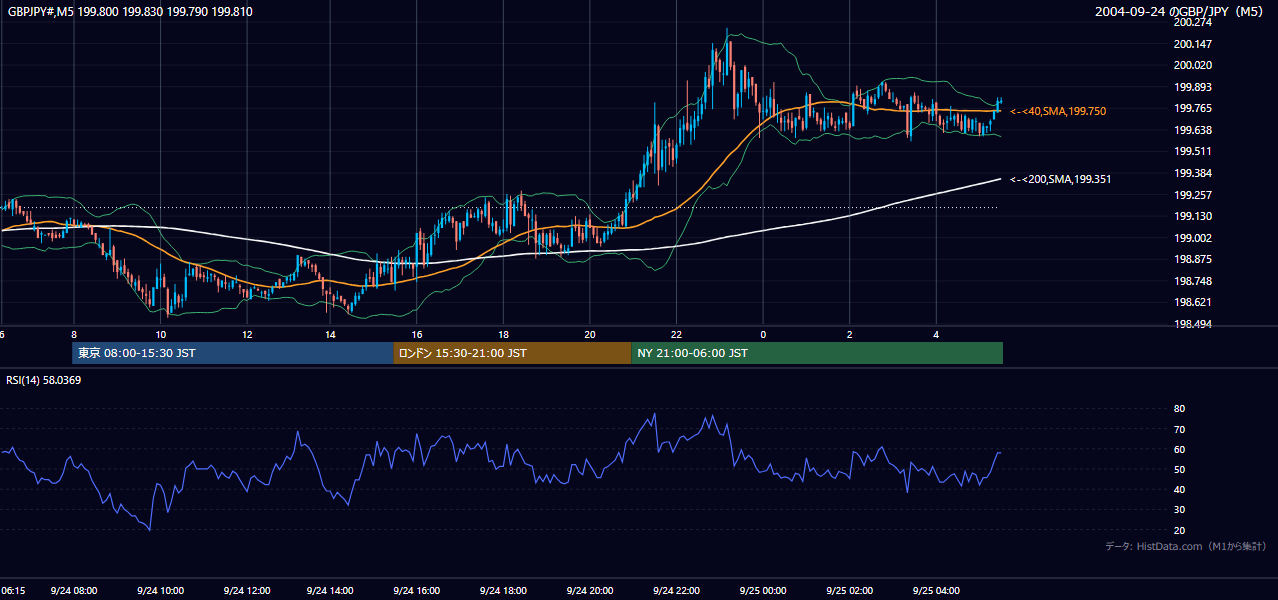
Task: Click the 200 SMA label 199.351
Action: (x=1061, y=179)
